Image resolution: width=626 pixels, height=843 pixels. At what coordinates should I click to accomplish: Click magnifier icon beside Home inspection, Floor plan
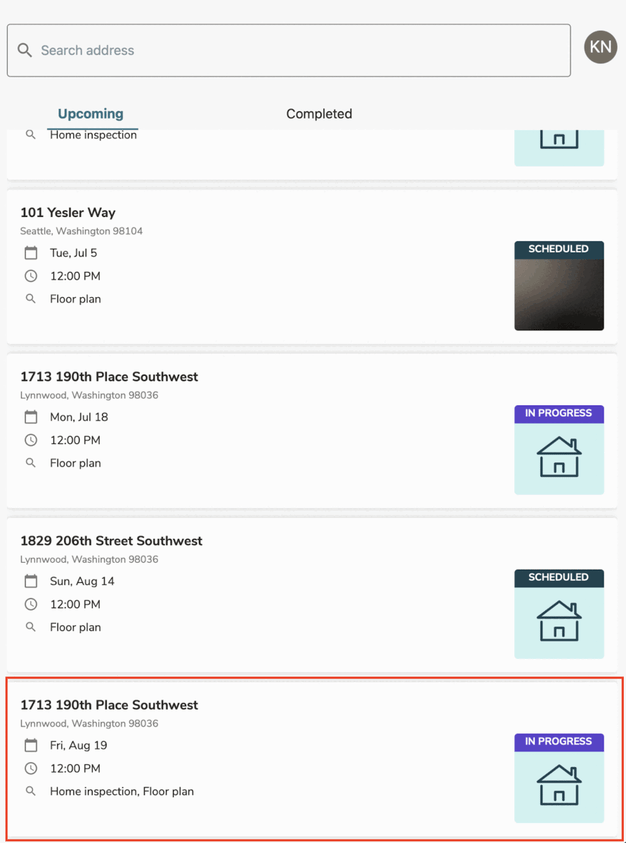point(31,791)
